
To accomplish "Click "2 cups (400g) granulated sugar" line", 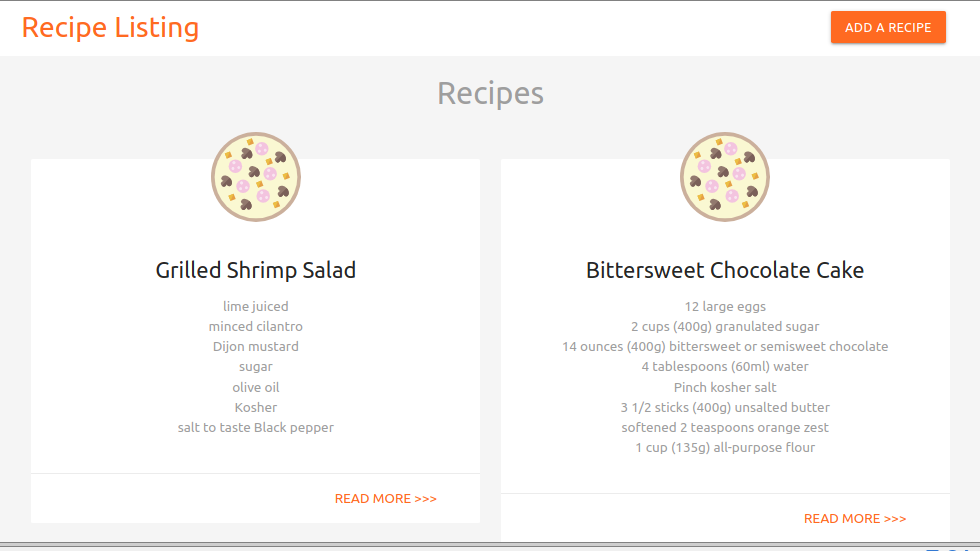I will click(x=725, y=326).
